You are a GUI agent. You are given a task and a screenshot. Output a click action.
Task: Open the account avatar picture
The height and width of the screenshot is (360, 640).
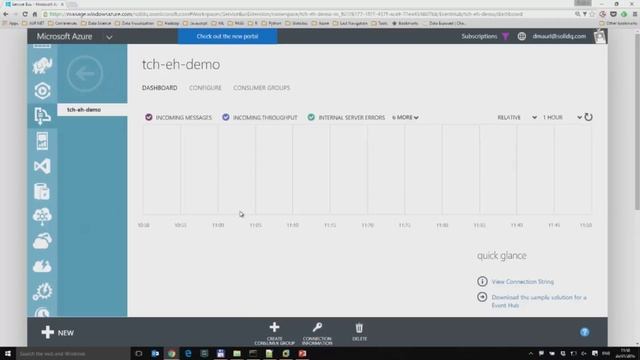600,36
